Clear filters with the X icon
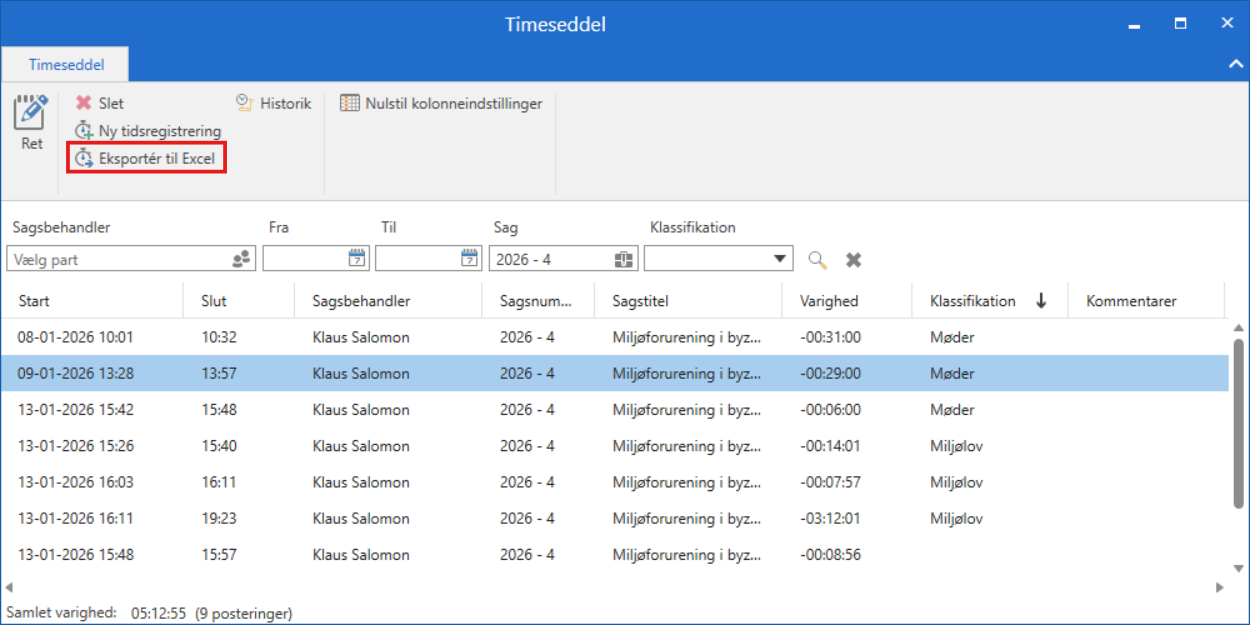Image resolution: width=1250 pixels, height=625 pixels. coord(852,259)
